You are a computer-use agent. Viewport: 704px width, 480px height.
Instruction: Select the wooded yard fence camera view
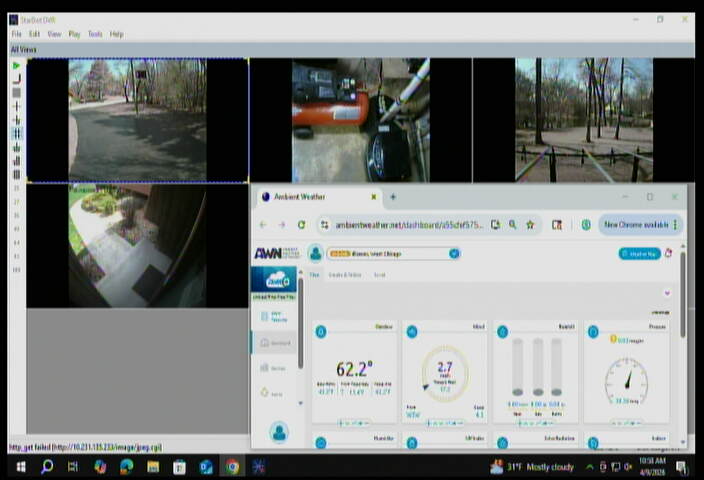584,120
